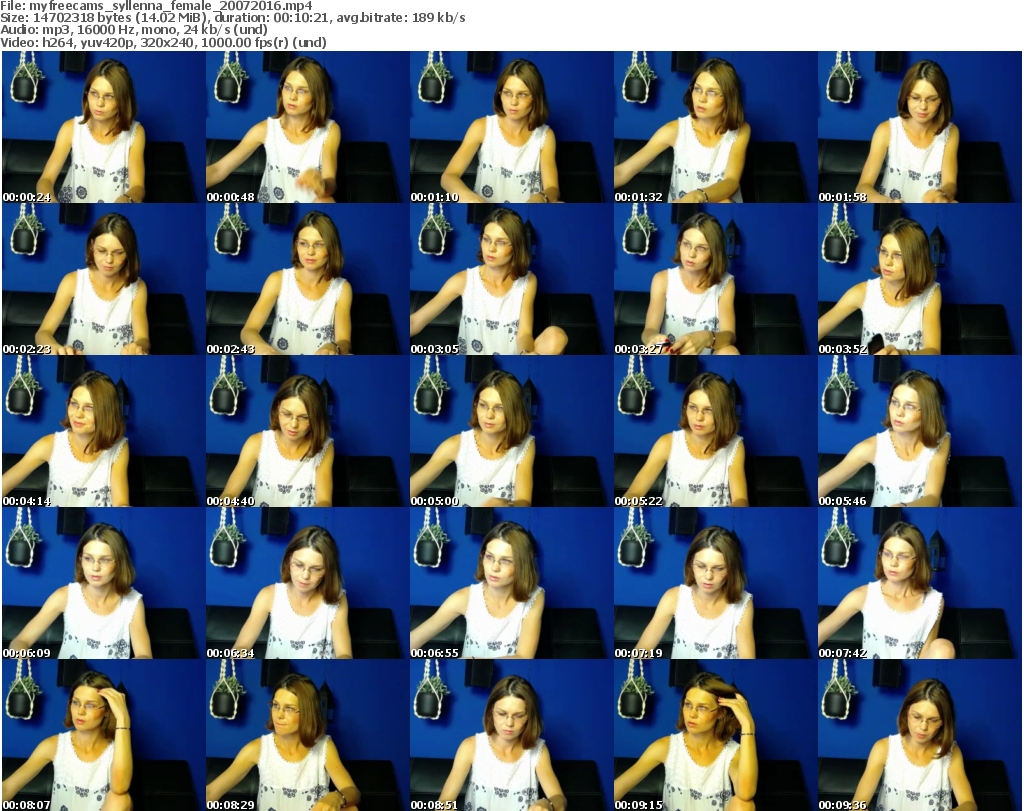Choose the frame timestamped 00:06:34
Viewport: 1024px width, 811px height.
(308, 583)
